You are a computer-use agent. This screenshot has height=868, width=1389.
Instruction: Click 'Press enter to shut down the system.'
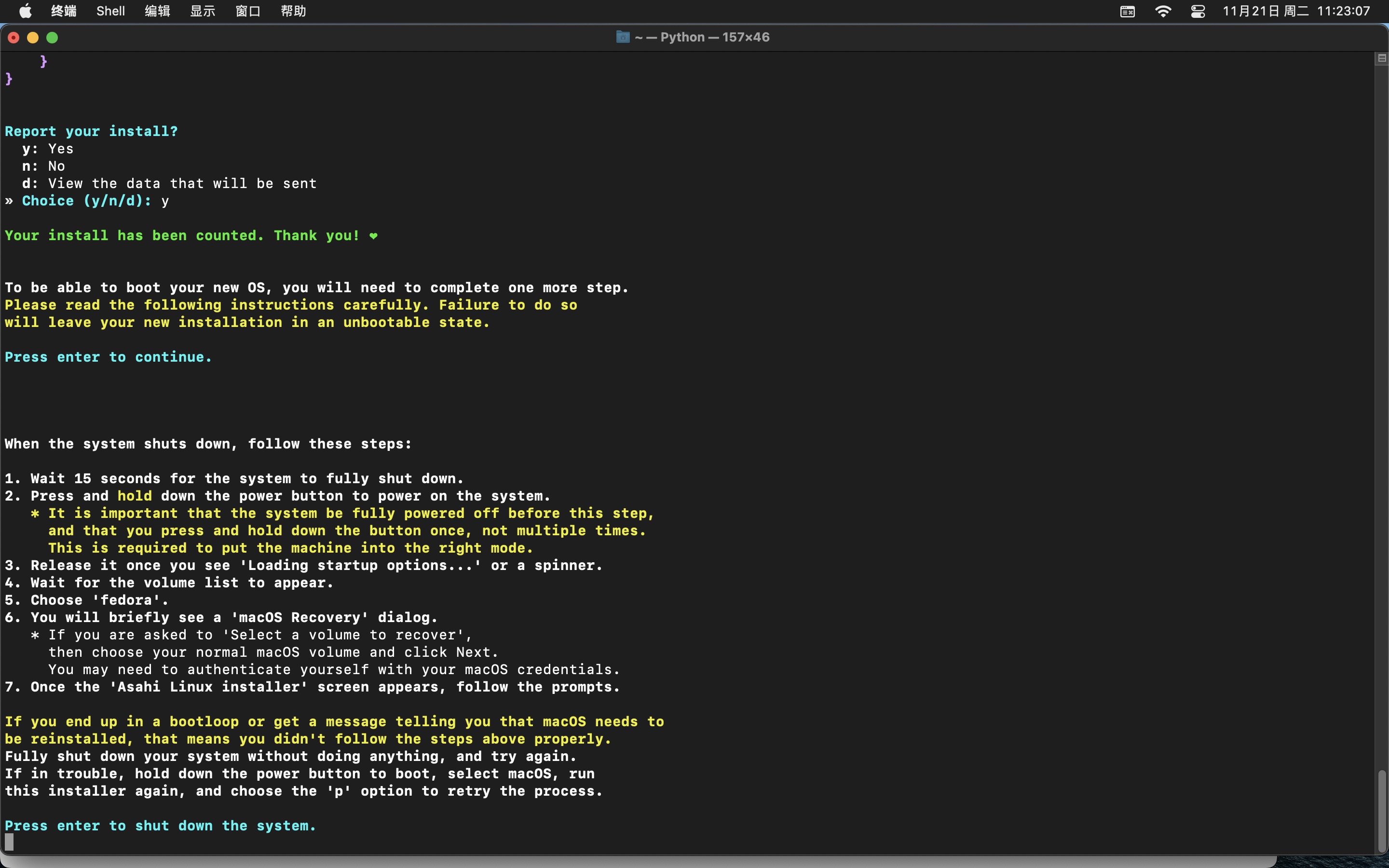click(x=161, y=826)
